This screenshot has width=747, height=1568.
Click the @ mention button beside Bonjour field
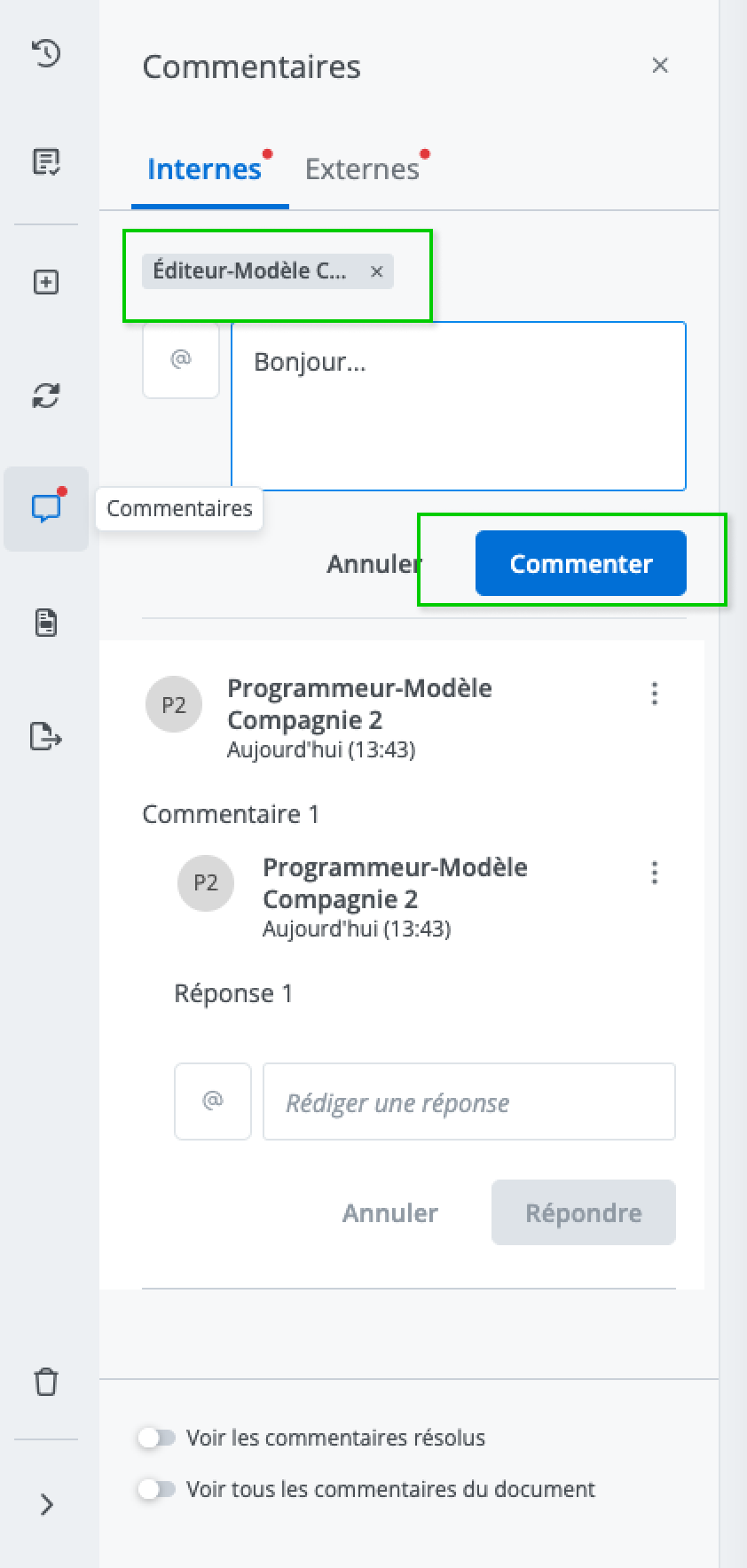pyautogui.click(x=181, y=360)
